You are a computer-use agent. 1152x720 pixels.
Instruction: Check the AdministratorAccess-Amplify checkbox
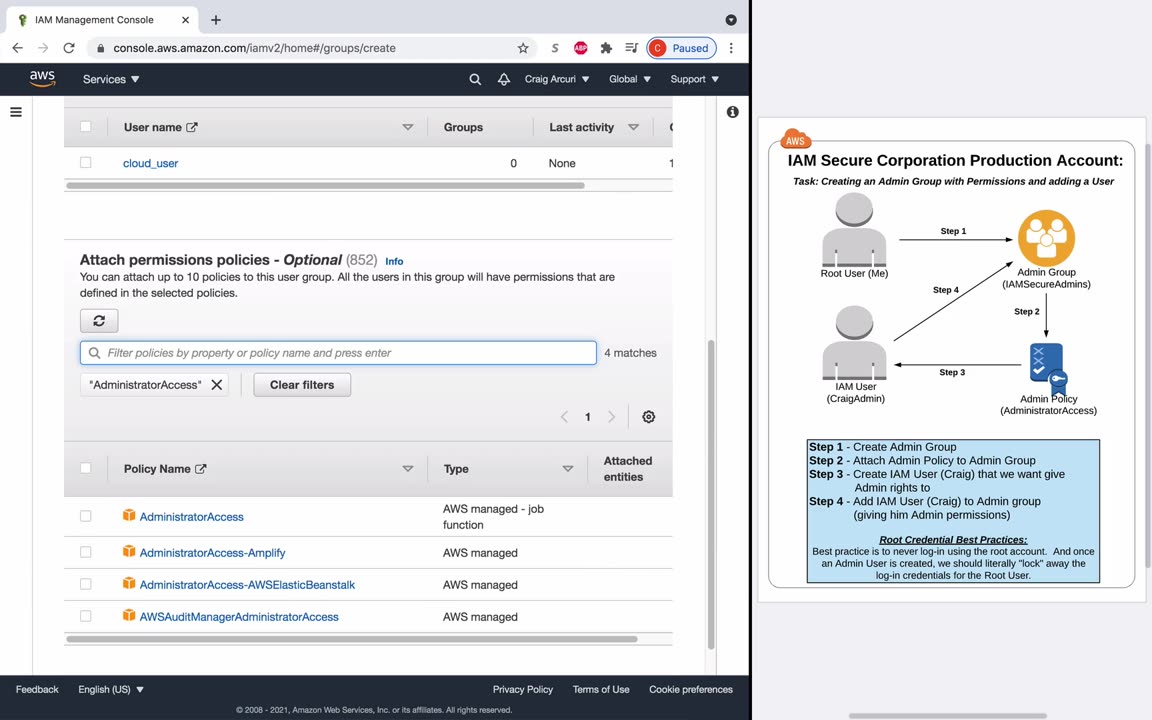click(86, 552)
